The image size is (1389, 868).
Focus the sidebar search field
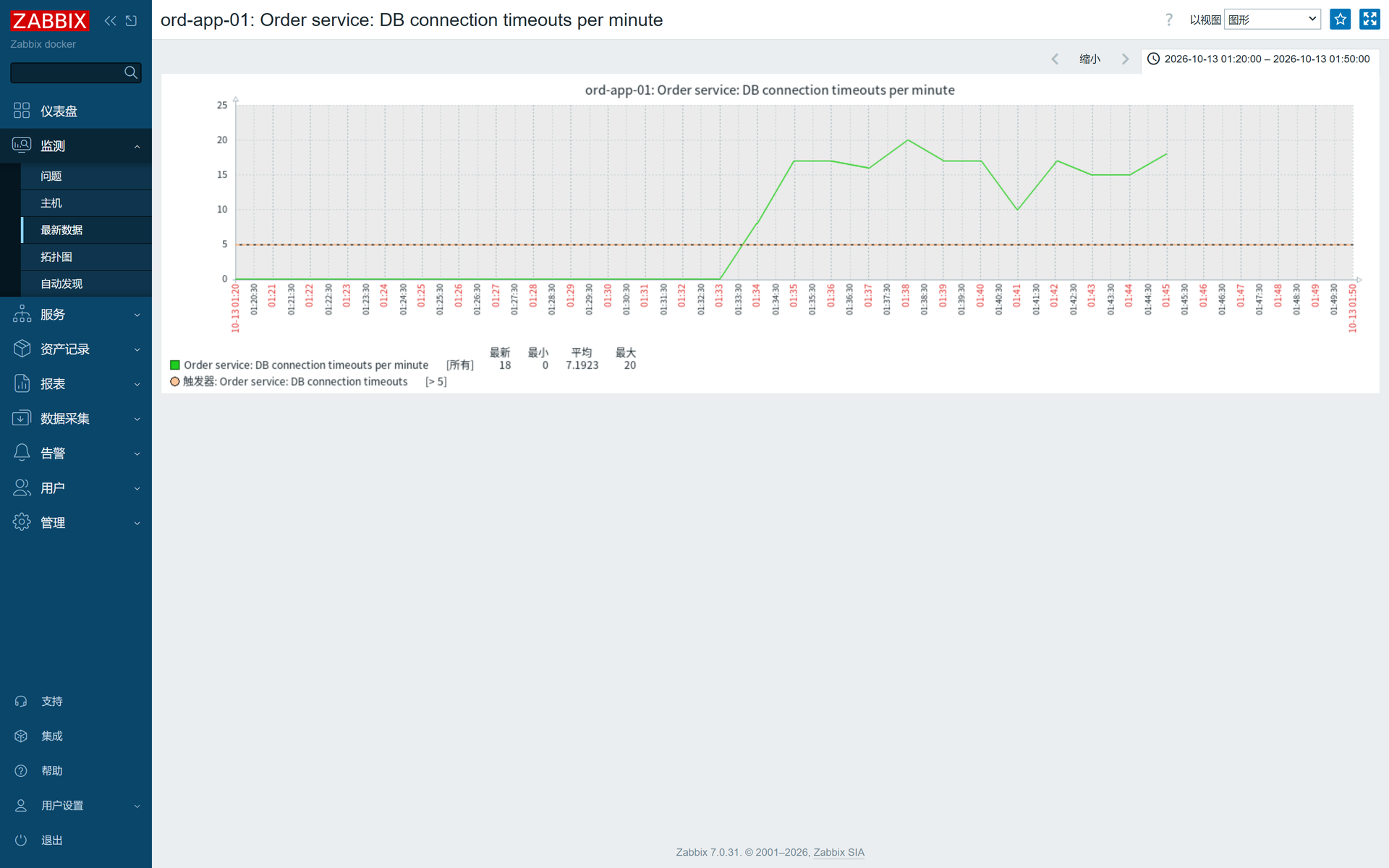pos(67,72)
